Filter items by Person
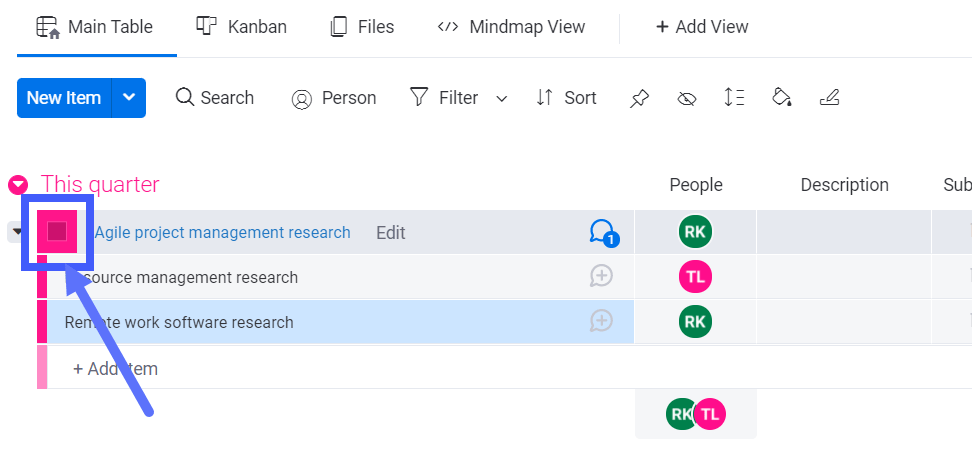 tap(334, 98)
